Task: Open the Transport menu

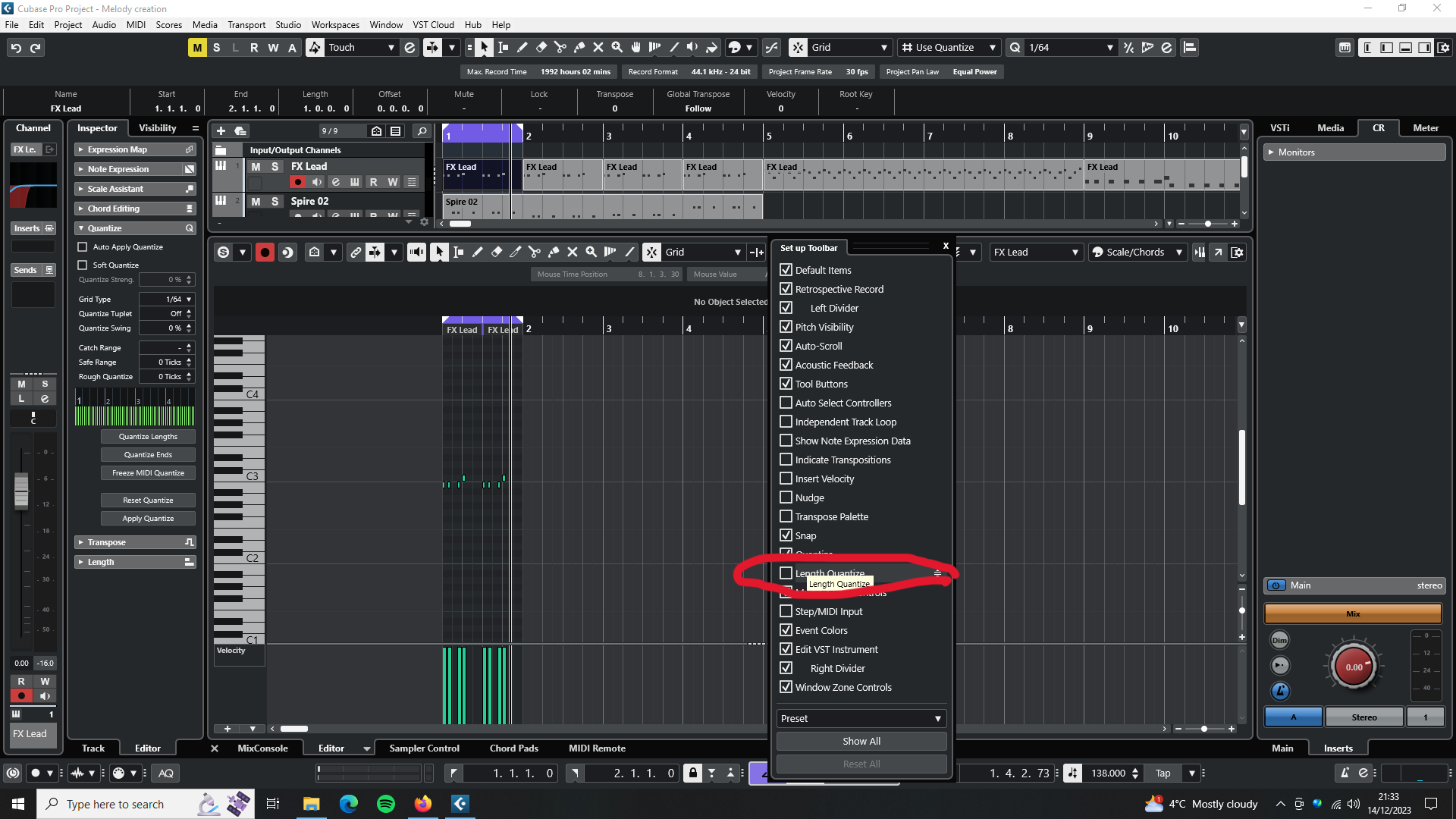Action: pos(246,24)
